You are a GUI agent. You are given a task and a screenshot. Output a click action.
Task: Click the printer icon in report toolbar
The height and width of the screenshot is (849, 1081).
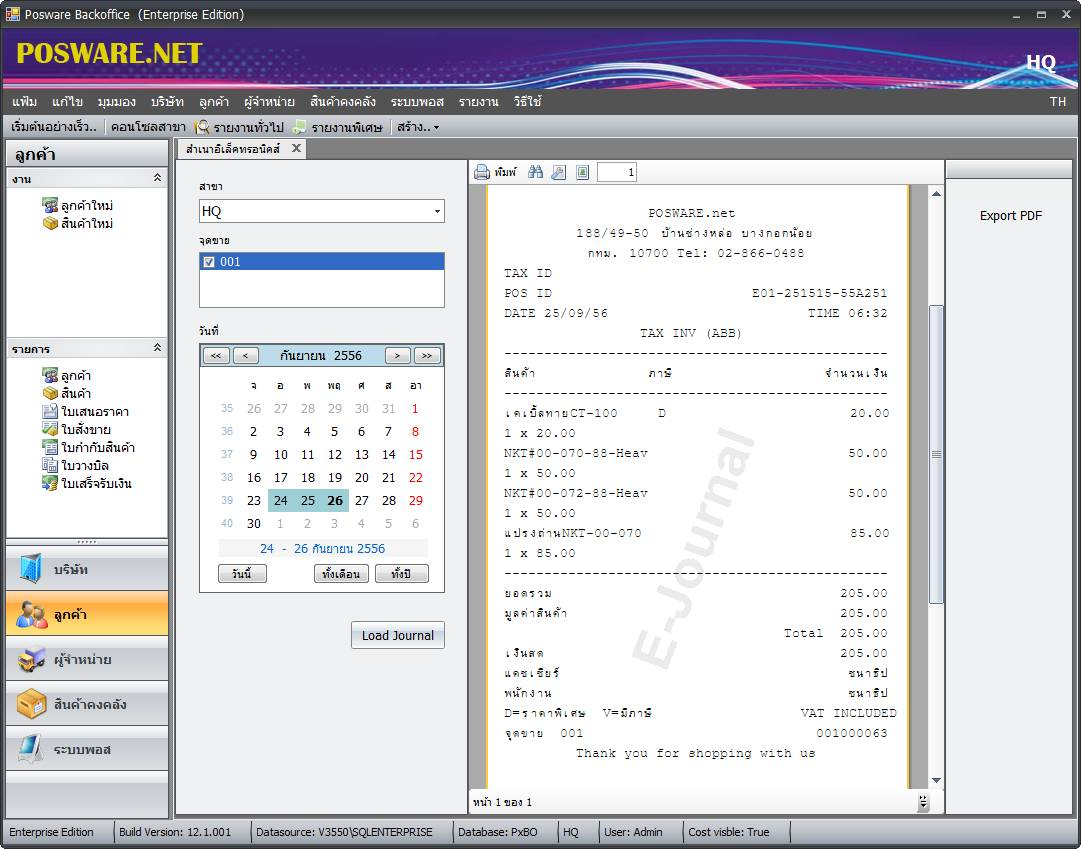[x=481, y=172]
